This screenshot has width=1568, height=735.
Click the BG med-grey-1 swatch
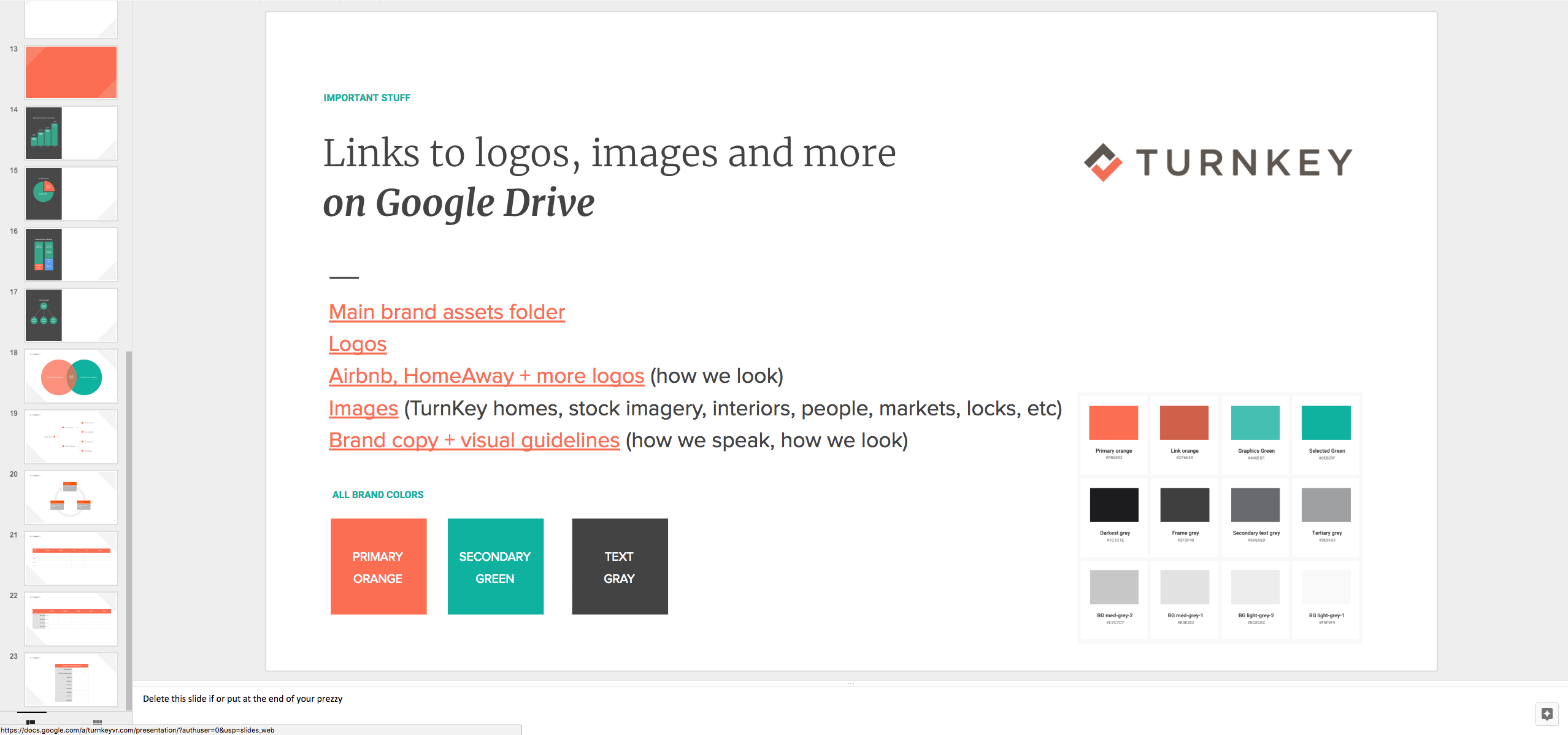point(1184,587)
